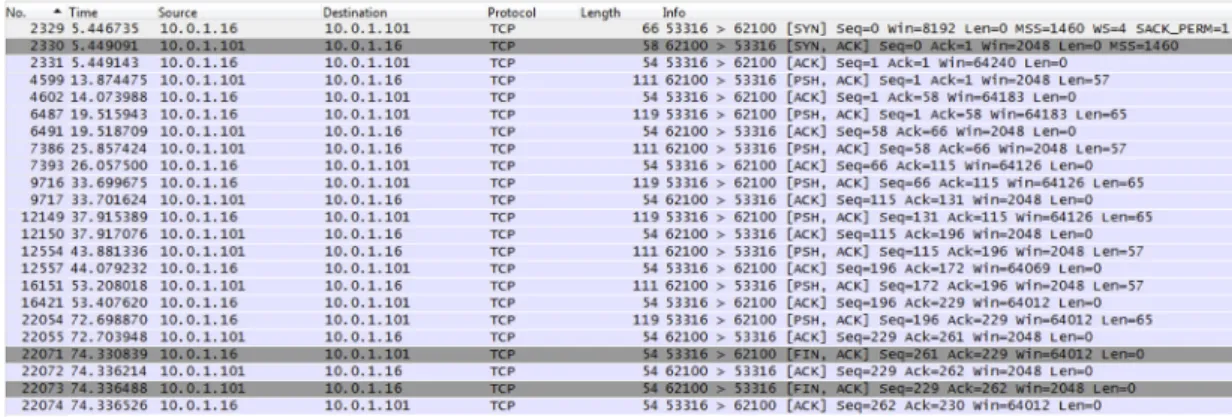1232x417 pixels.
Task: Select packet 2330 with SYN, ACK
Action: [616, 47]
